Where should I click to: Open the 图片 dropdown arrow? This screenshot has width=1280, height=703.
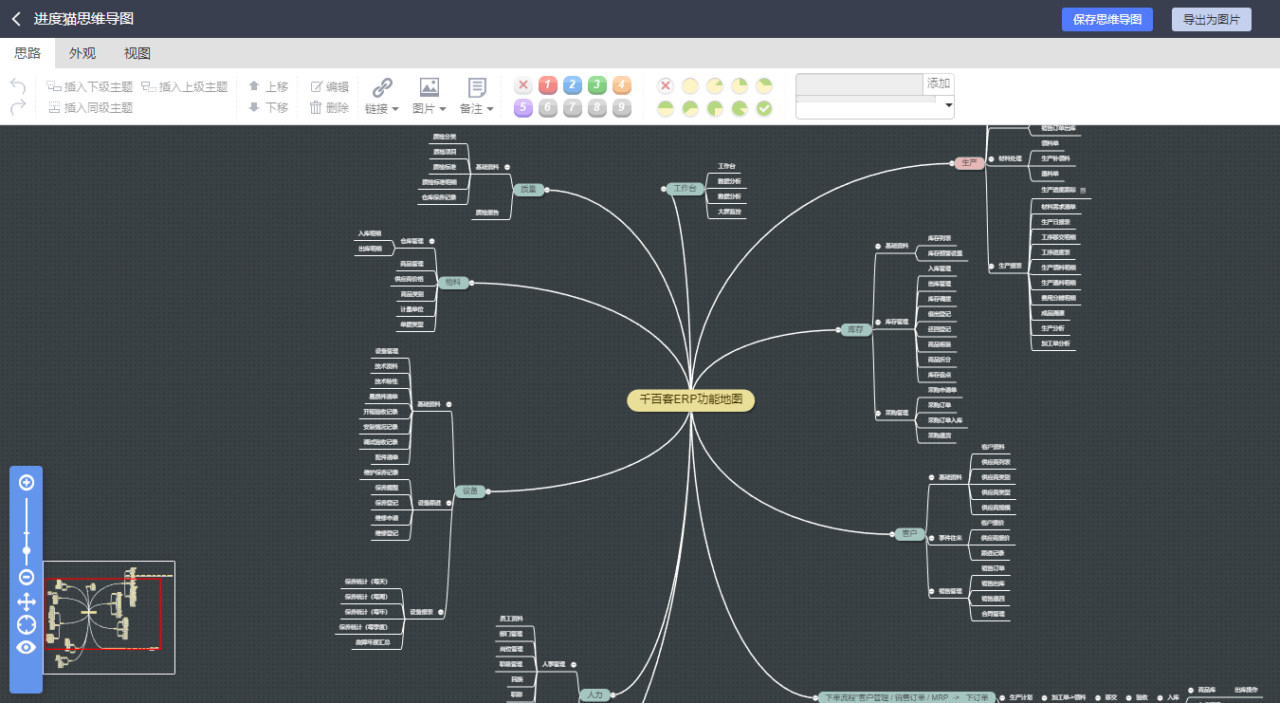(443, 109)
